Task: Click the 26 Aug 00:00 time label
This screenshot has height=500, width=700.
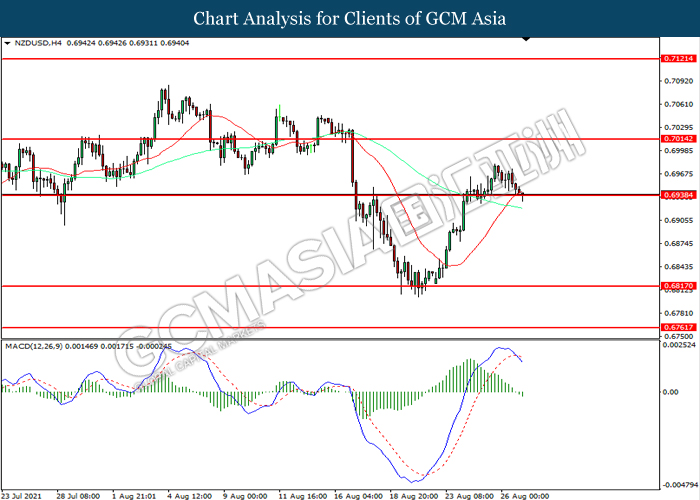Action: (x=525, y=496)
